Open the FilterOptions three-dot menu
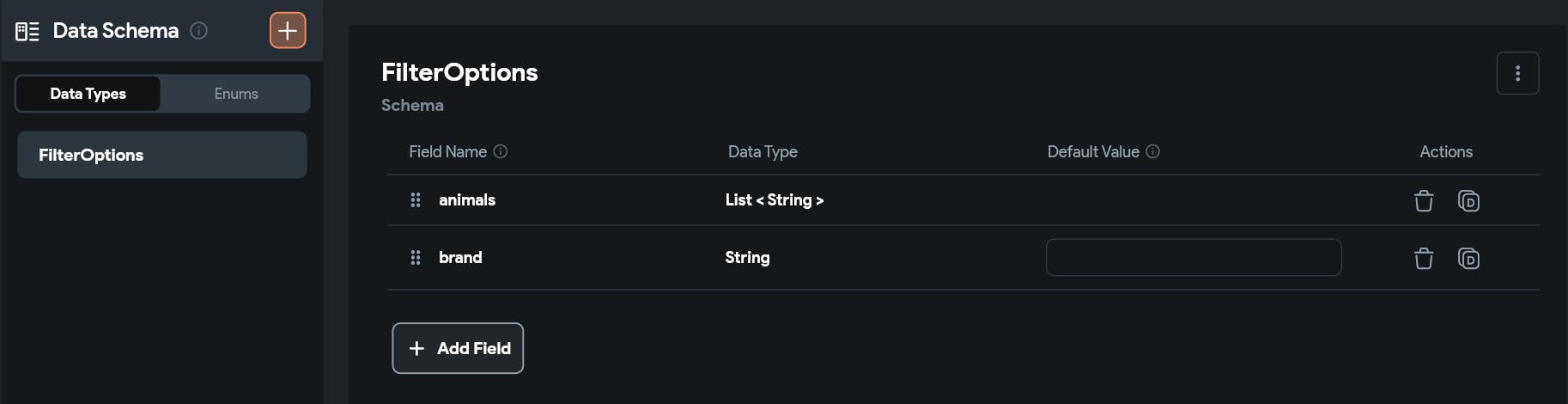This screenshot has width=1568, height=404. [1517, 73]
